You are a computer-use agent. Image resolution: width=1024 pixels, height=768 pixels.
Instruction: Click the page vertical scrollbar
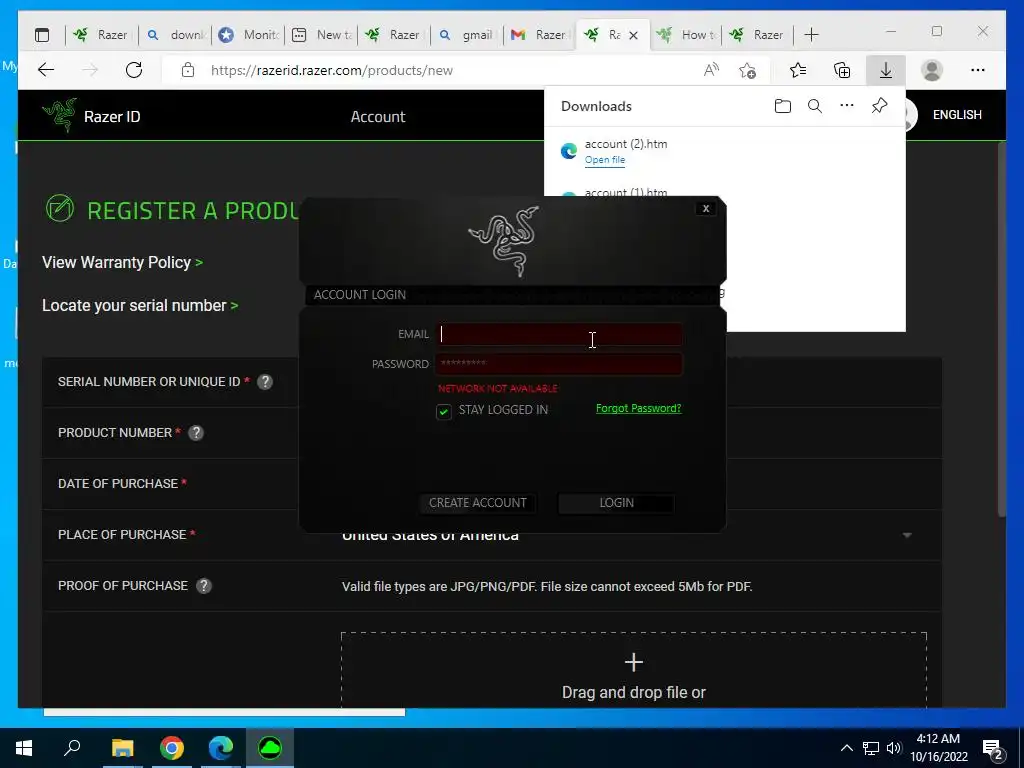pos(1001,330)
